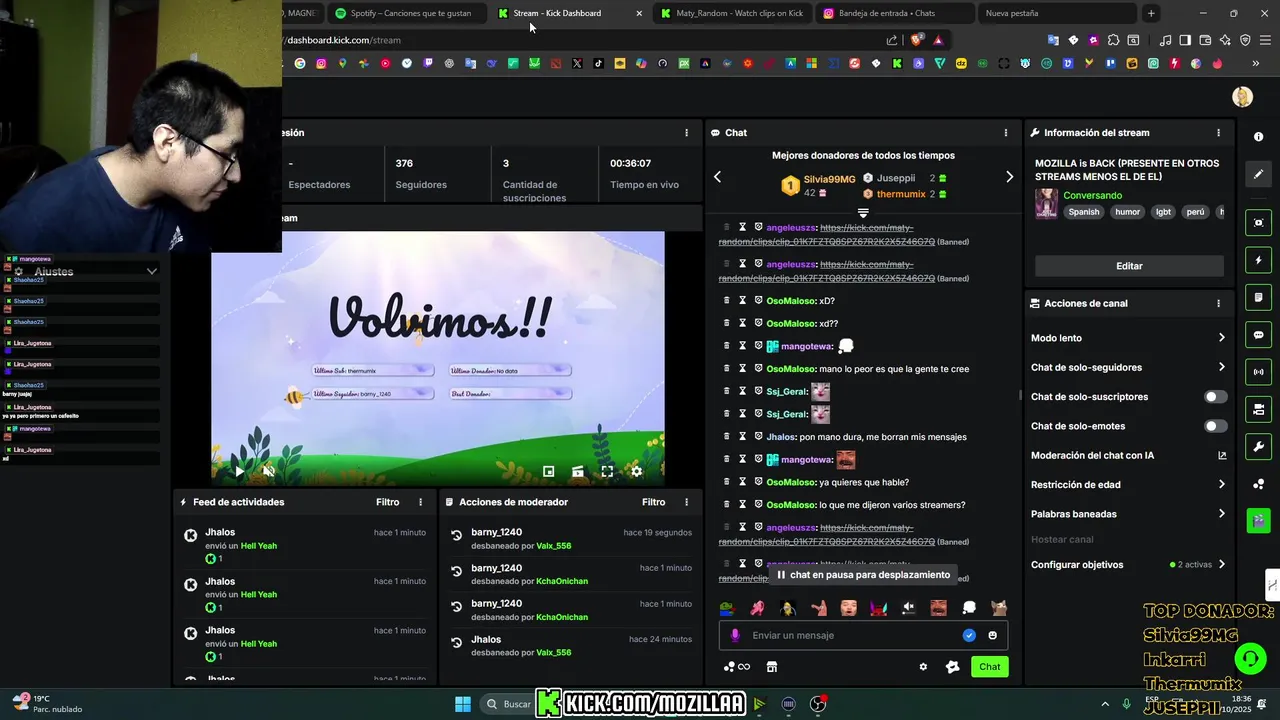Screen dimensions: 1280x720
Task: Toggle the stream preview panel icon in sidebar
Action: coord(1258,223)
